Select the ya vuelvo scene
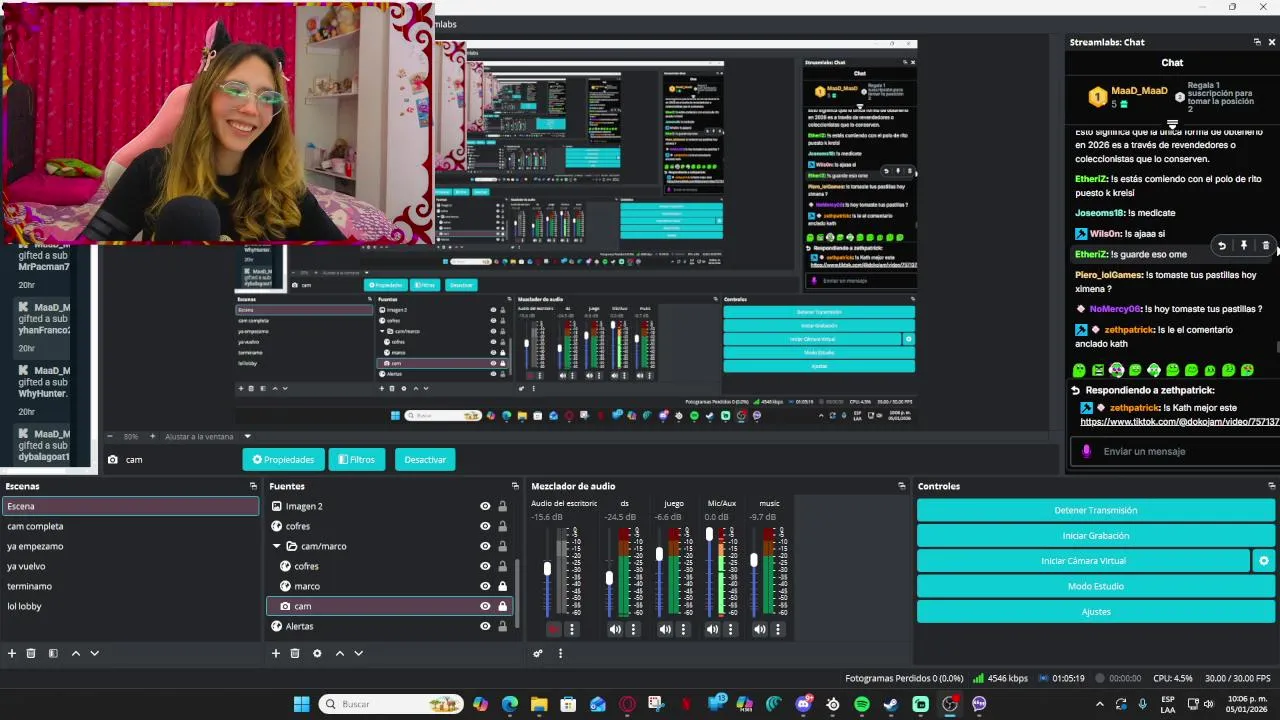This screenshot has height=720, width=1280. point(130,566)
